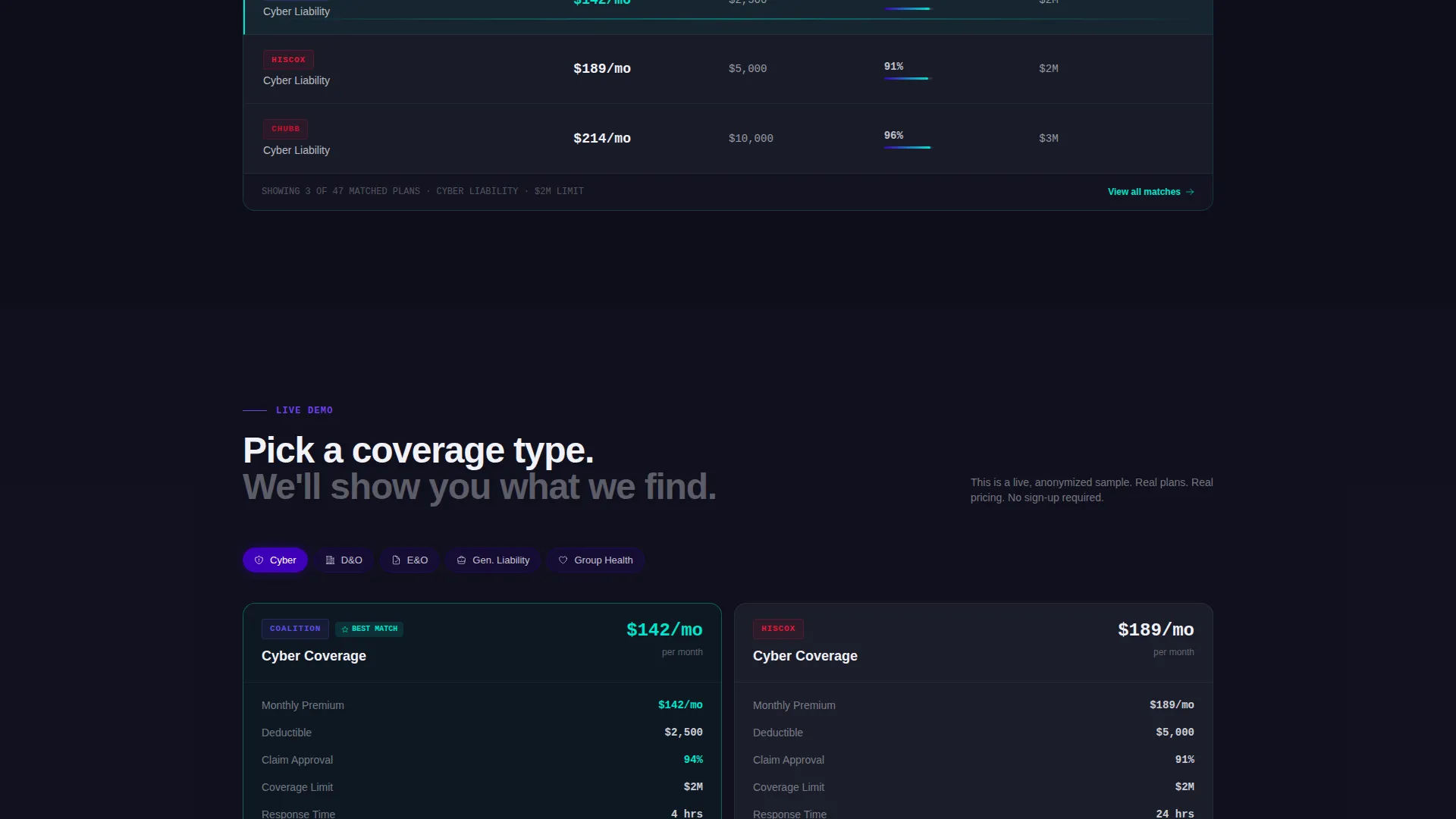This screenshot has height=819, width=1456.
Task: Click the Showing 3 of 47 matched plans text
Action: point(422,192)
